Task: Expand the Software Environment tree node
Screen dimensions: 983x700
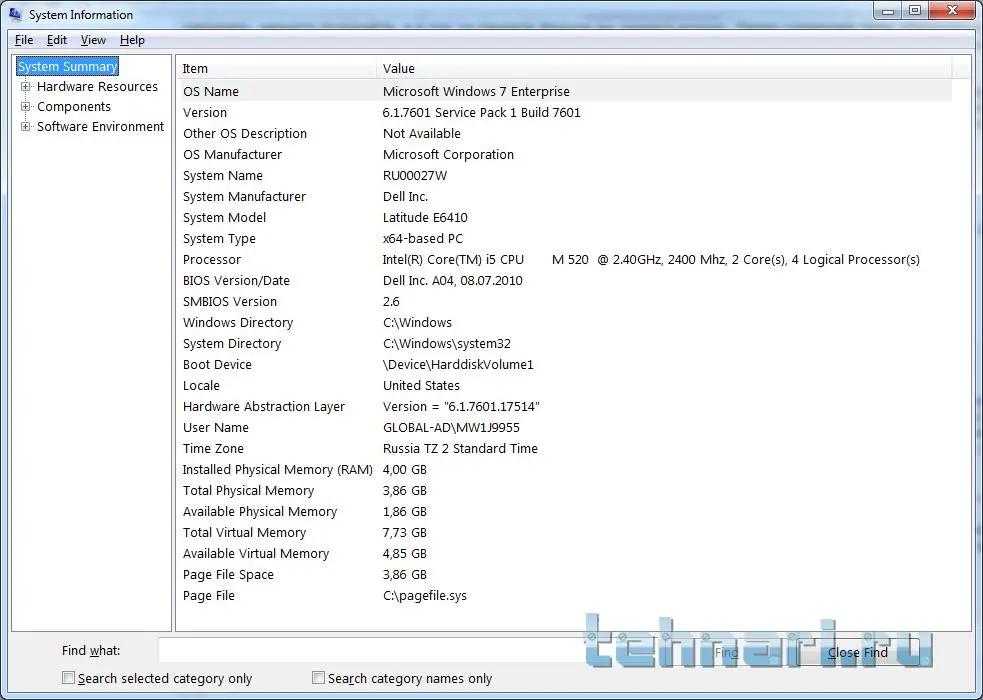Action: tap(26, 127)
